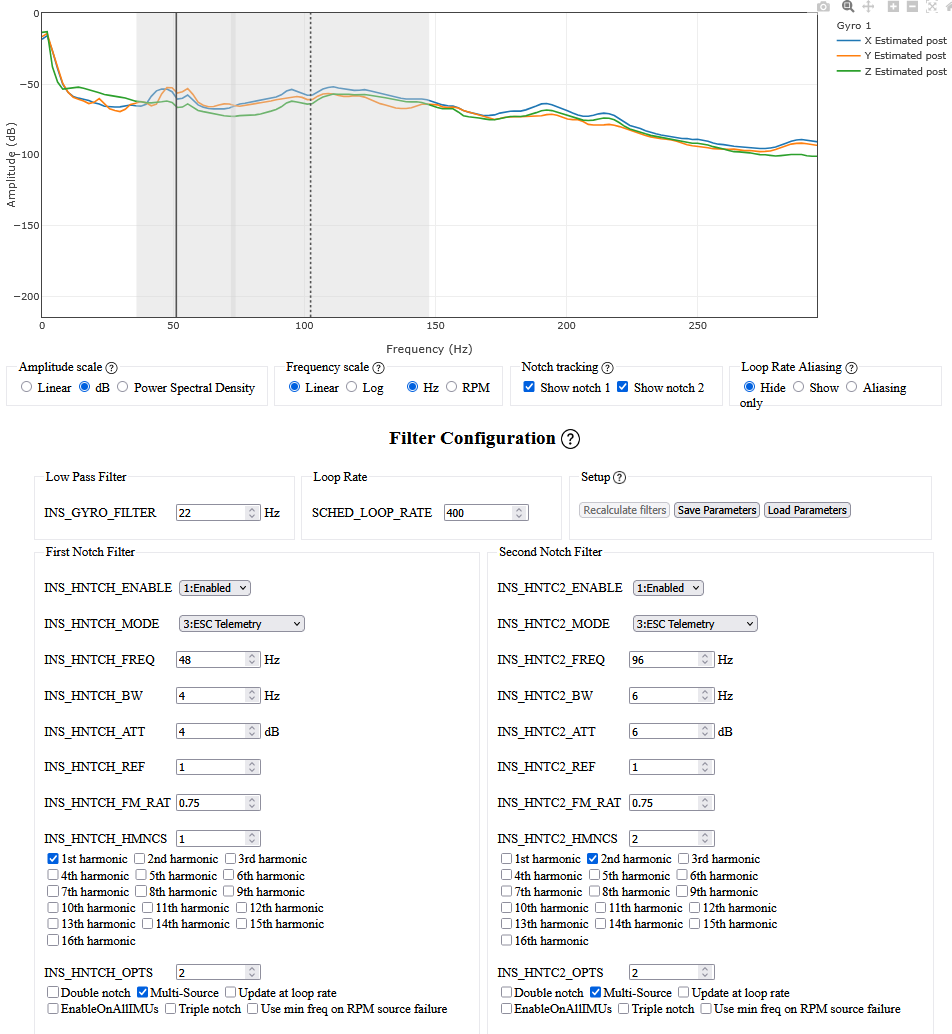The image size is (952, 1034).
Task: Enable Double notch for first notch filter
Action: tap(53, 993)
